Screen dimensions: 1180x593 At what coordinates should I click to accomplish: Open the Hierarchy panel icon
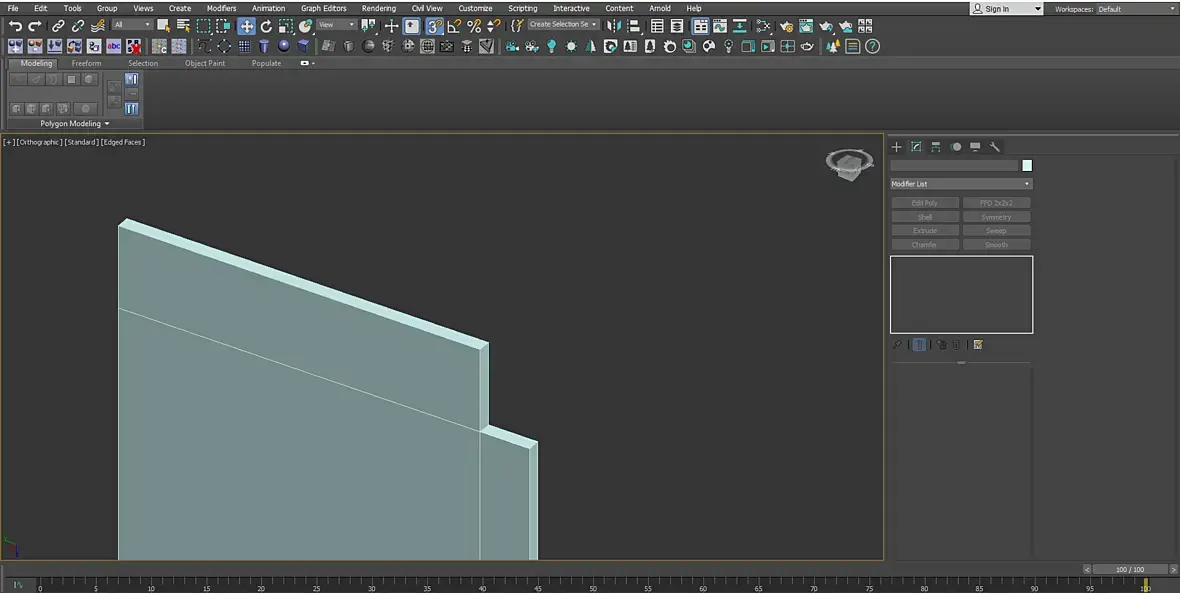[x=935, y=147]
